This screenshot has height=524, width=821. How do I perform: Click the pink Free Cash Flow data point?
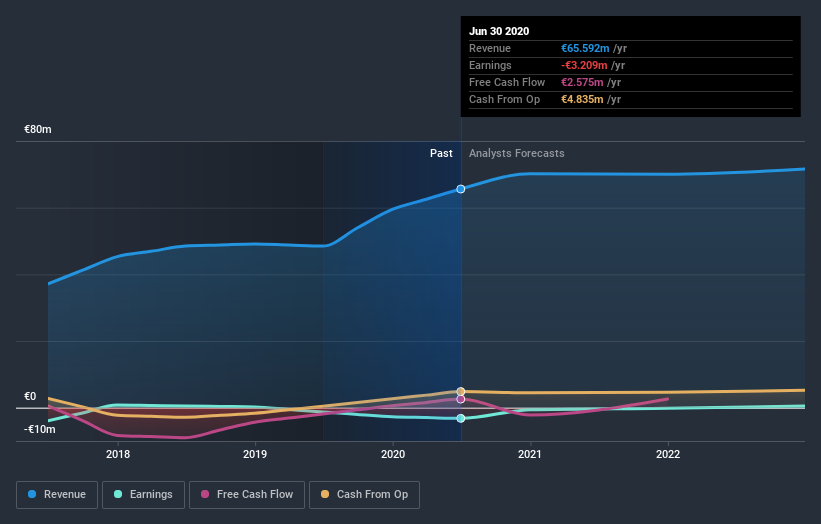click(460, 399)
